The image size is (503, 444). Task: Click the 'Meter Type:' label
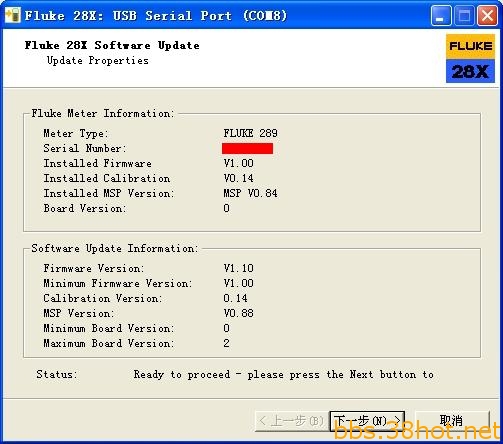76,133
